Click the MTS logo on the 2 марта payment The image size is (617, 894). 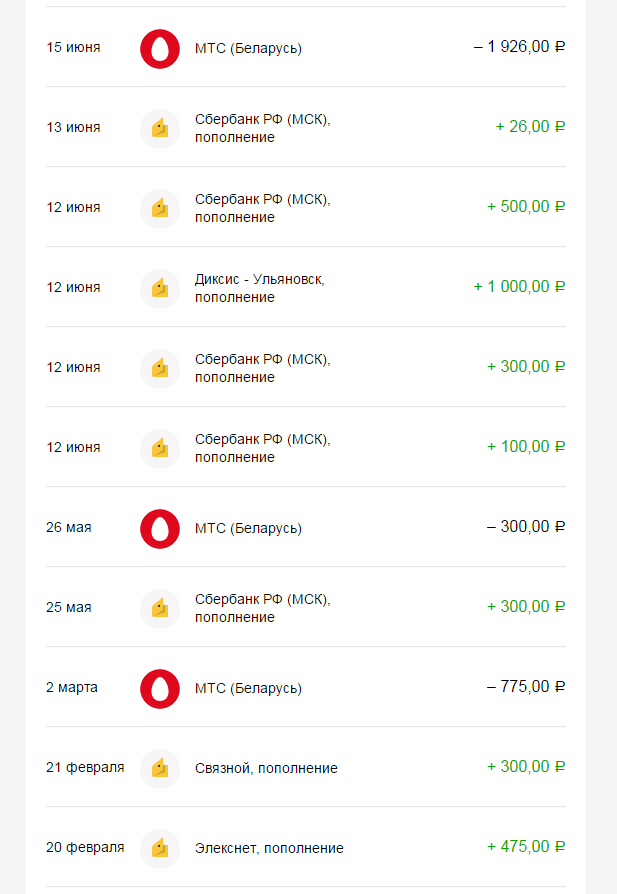[x=159, y=688]
